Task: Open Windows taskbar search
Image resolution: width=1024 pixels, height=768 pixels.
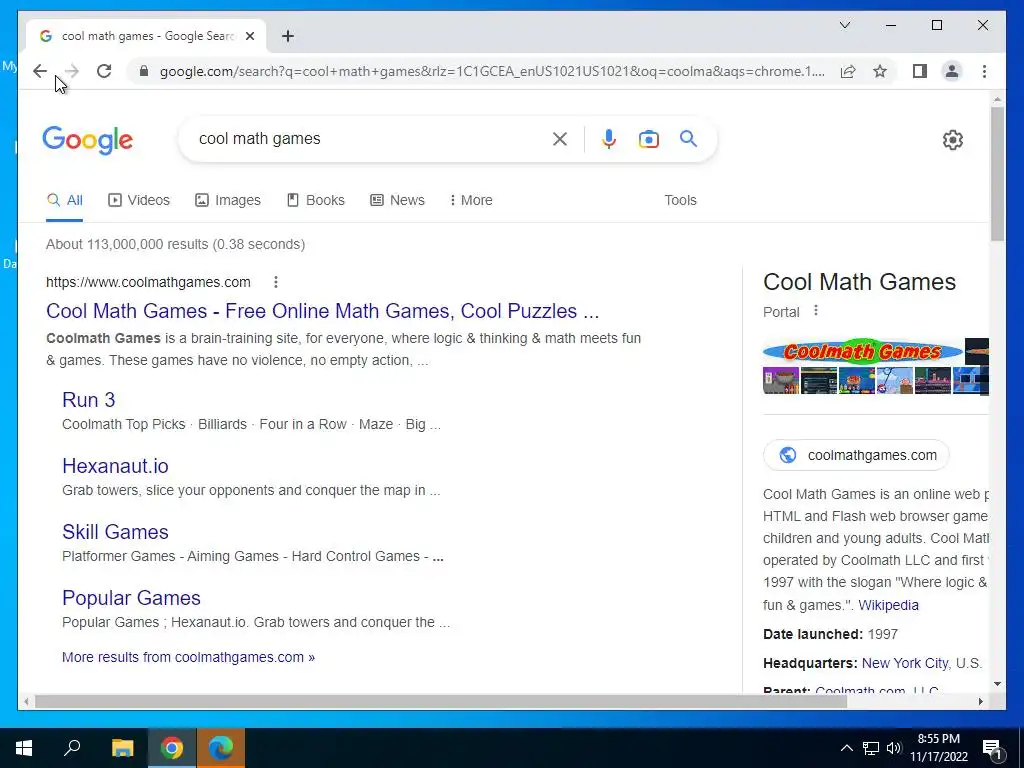Action: tap(72, 748)
